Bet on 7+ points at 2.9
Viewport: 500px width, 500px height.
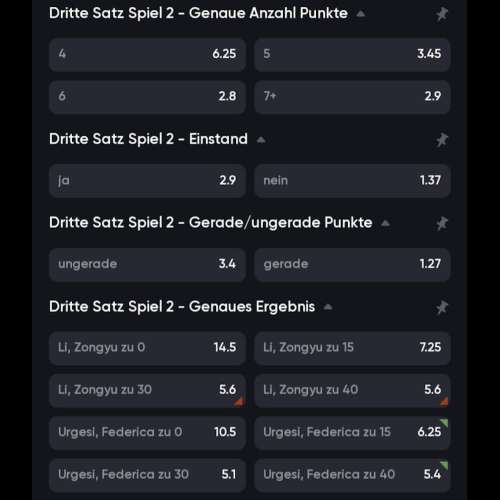click(353, 97)
